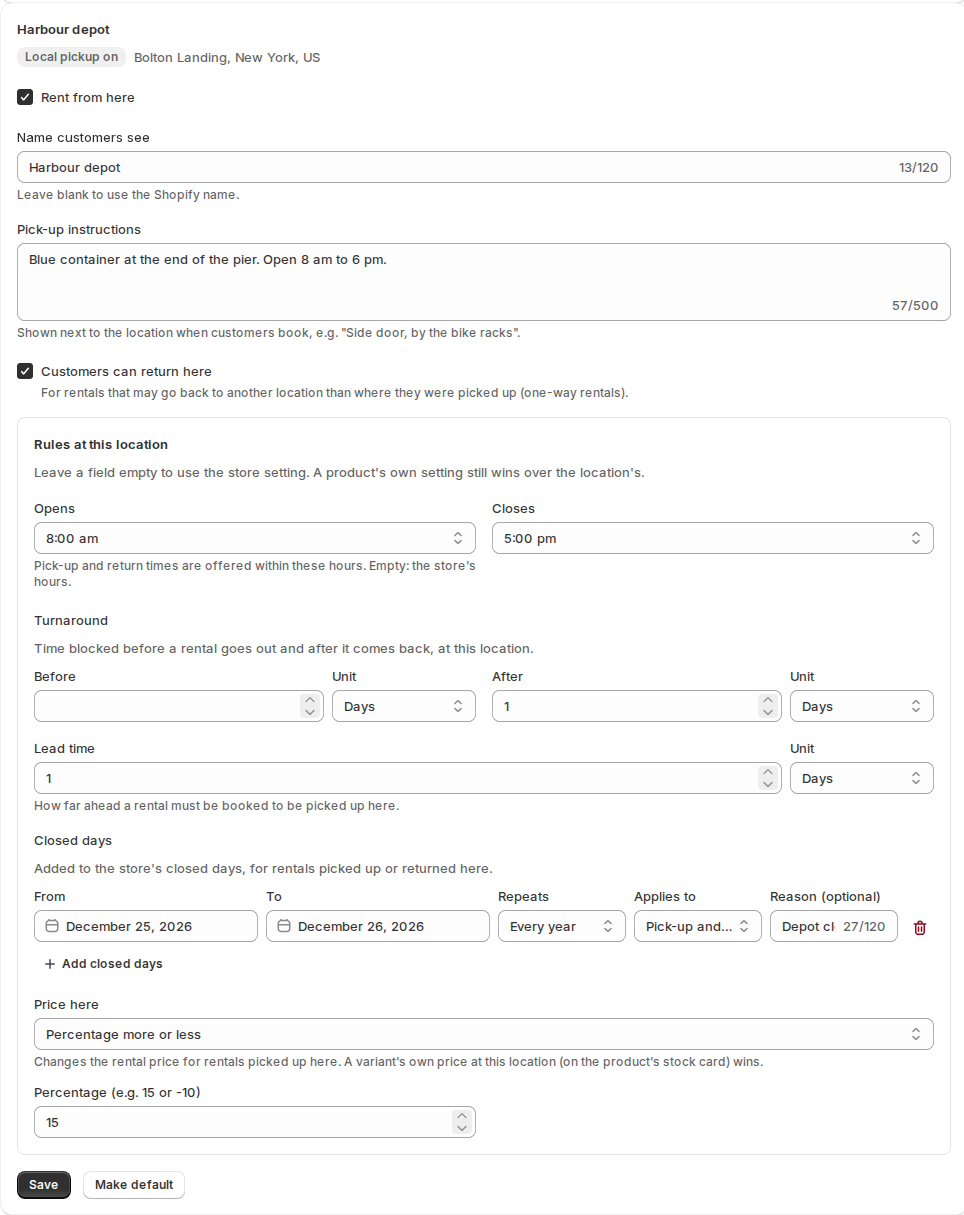Uncheck the Rent from here checkbox
Image resolution: width=964 pixels, height=1215 pixels.
pyautogui.click(x=25, y=97)
